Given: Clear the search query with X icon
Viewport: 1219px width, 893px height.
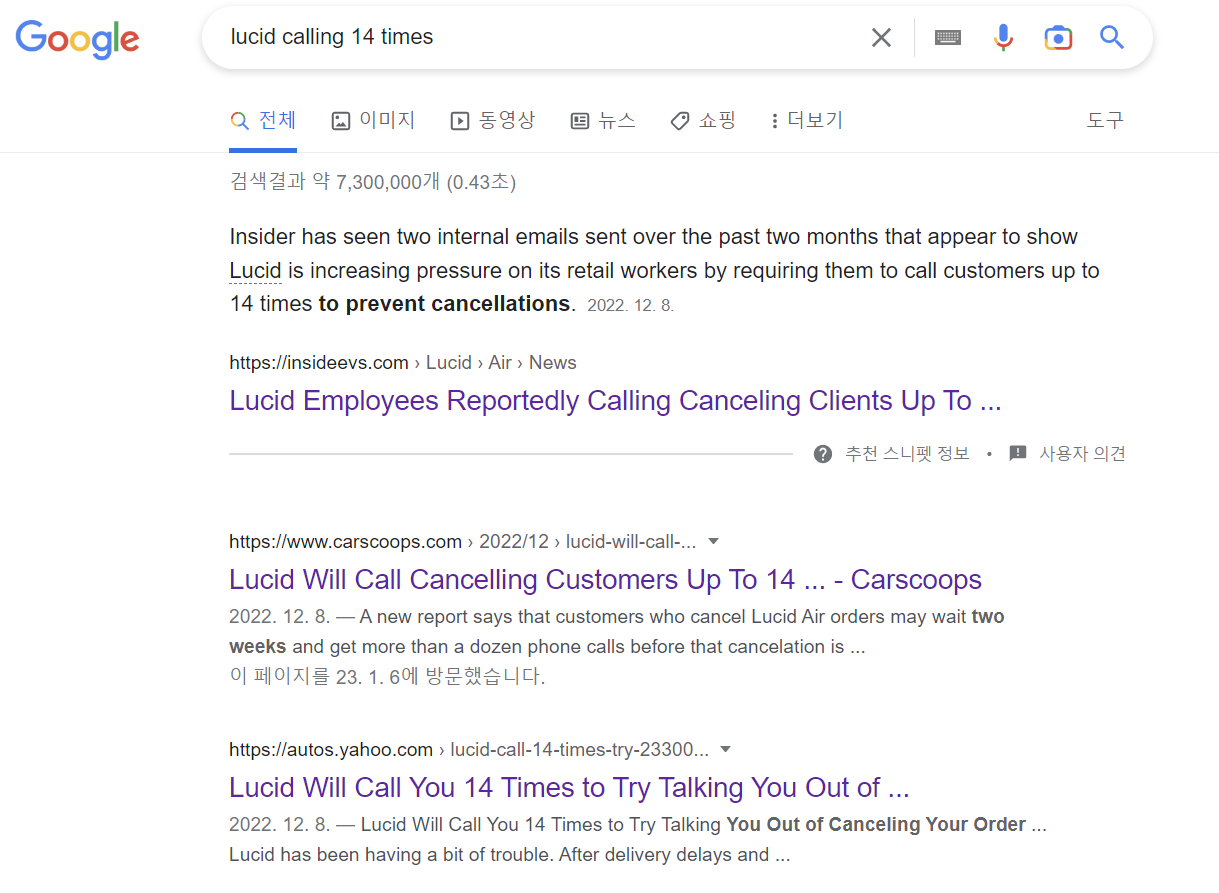Looking at the screenshot, I should pyautogui.click(x=881, y=38).
